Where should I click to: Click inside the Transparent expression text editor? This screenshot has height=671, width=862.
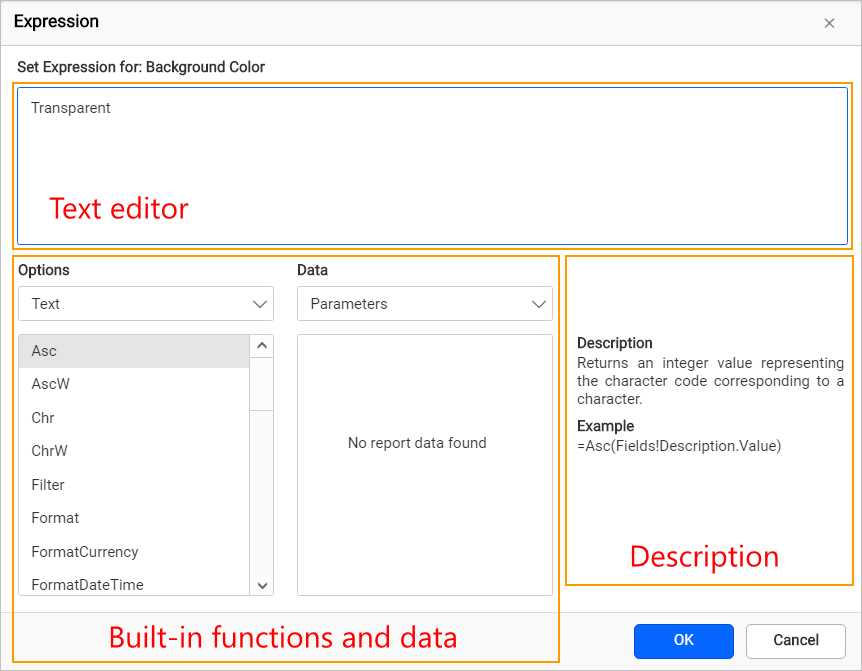tap(430, 160)
